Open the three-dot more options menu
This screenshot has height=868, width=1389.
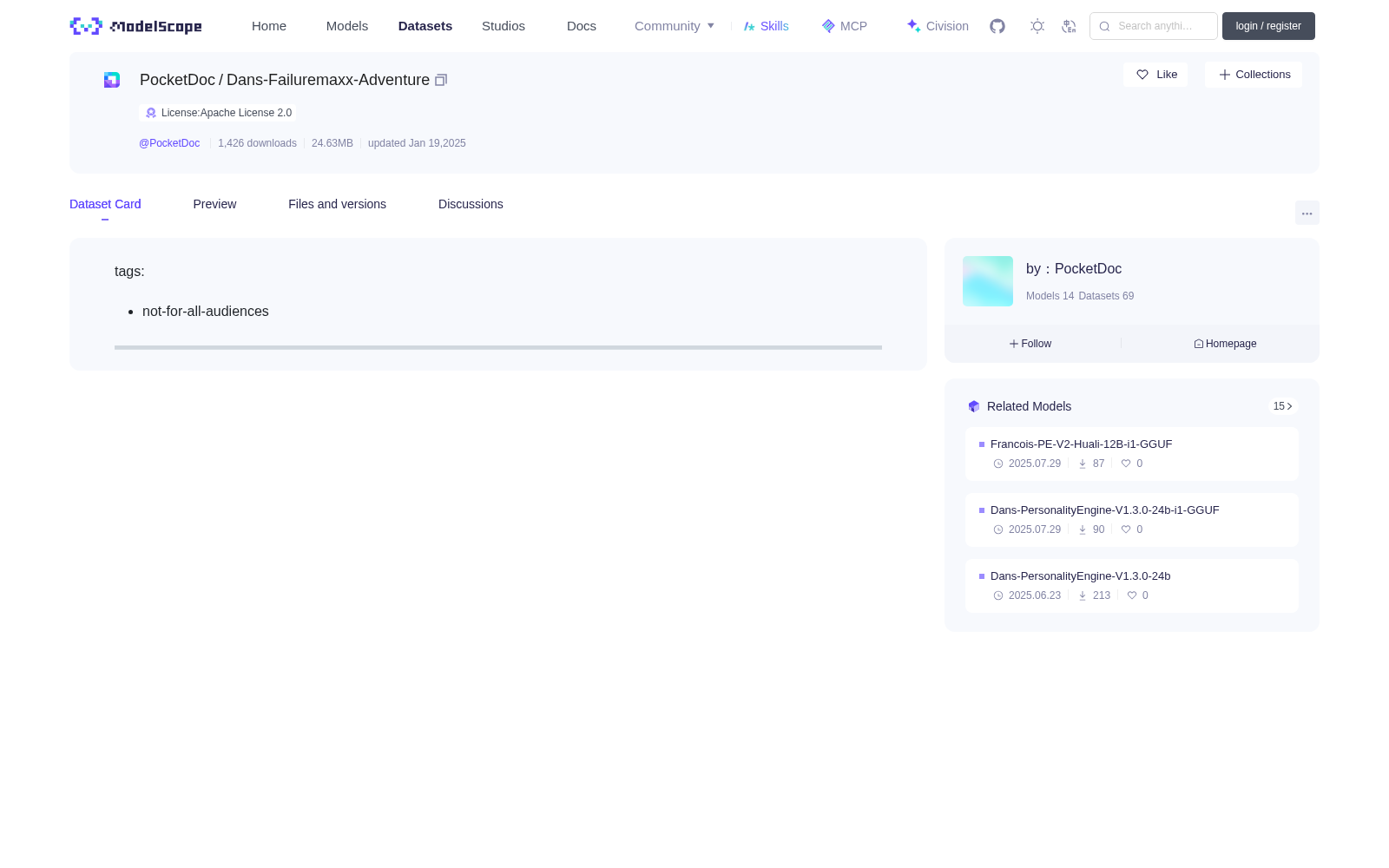pos(1307,214)
